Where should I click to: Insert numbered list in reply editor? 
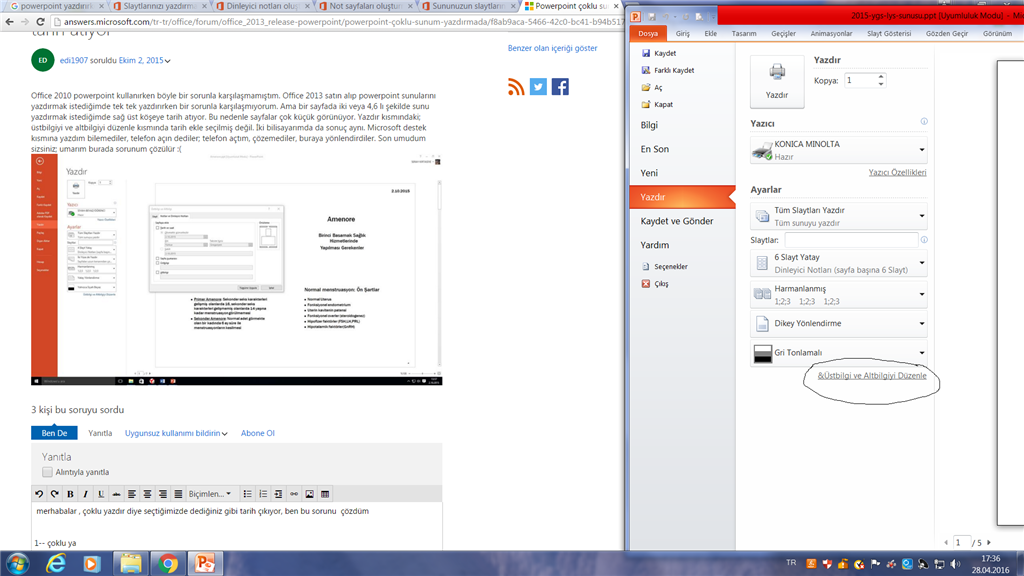[x=263, y=494]
